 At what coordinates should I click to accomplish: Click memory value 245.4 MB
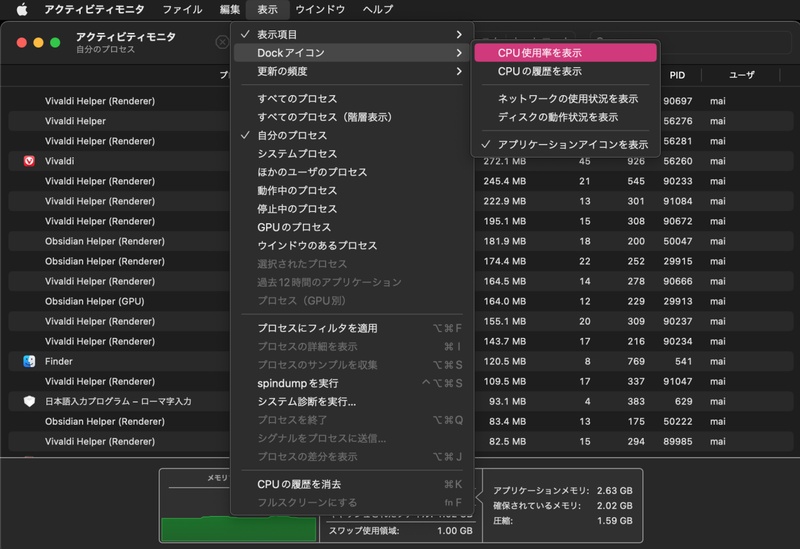pyautogui.click(x=505, y=181)
